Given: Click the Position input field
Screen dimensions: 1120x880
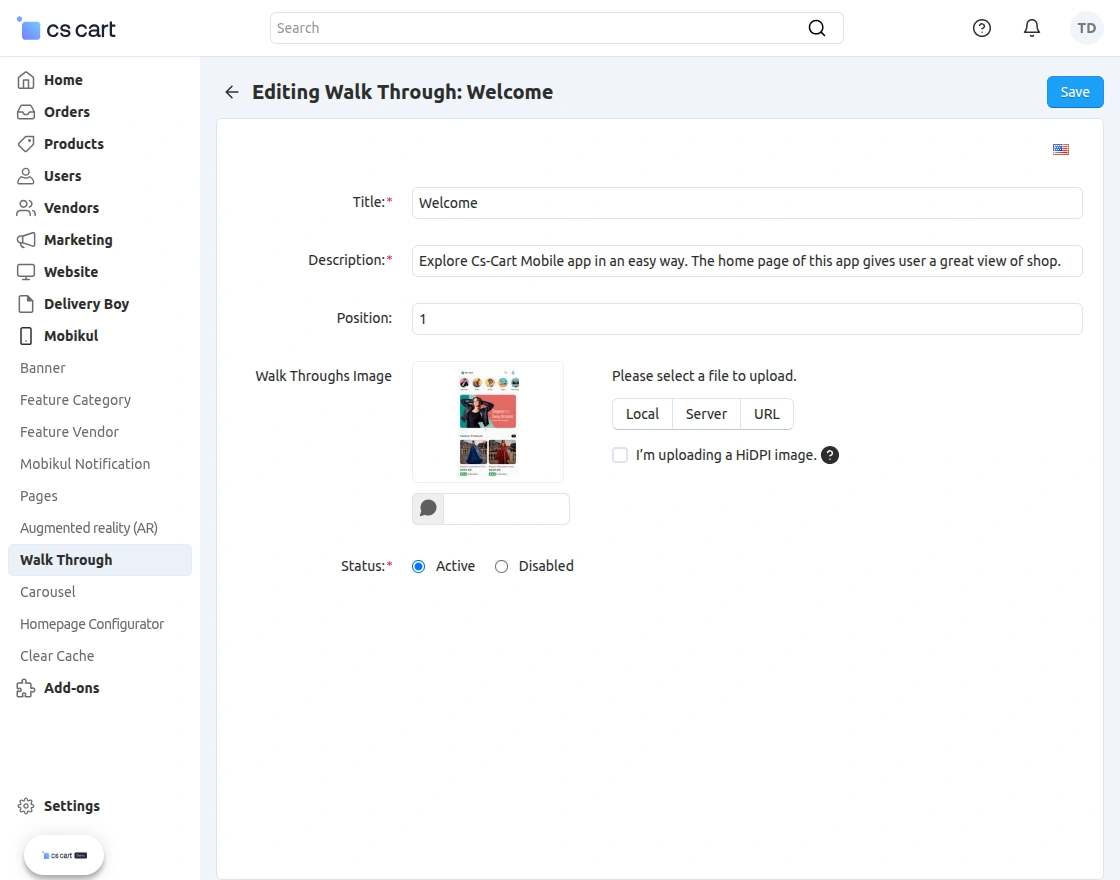Looking at the screenshot, I should tap(747, 319).
